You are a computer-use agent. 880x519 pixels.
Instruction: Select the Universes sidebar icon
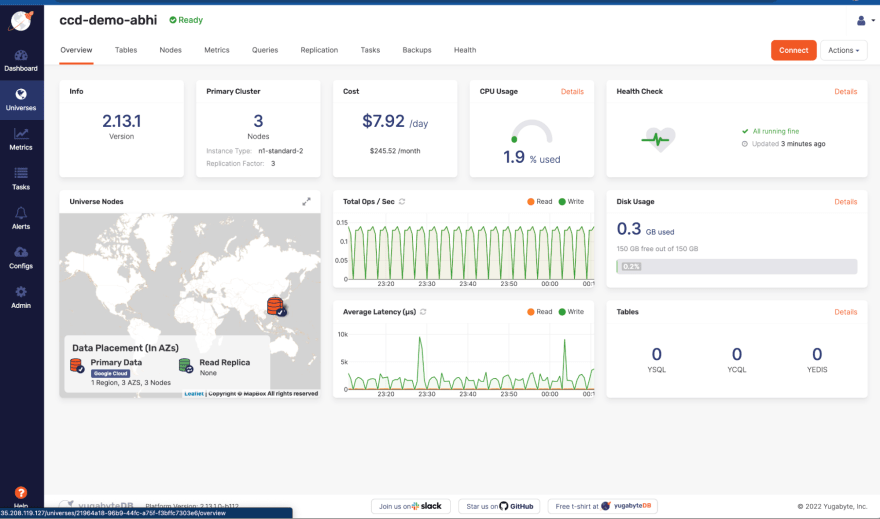point(21,99)
